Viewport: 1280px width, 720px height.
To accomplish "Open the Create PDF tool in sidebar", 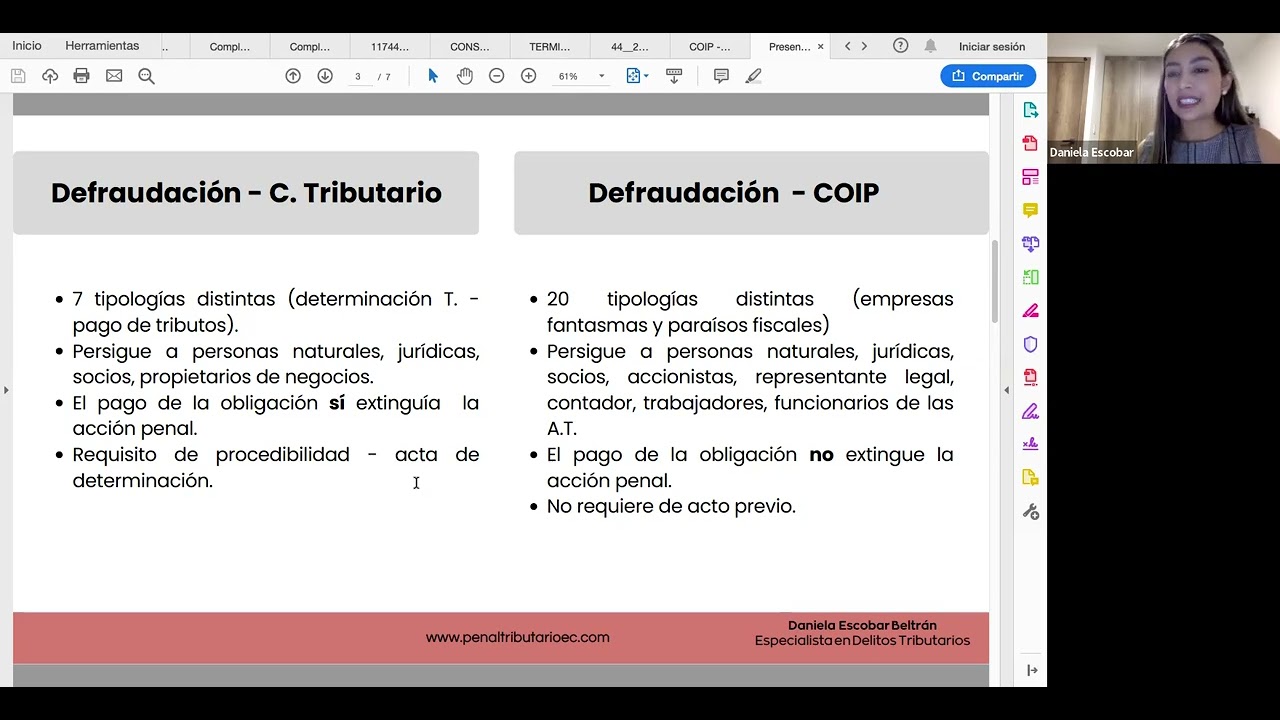I will [x=1031, y=143].
